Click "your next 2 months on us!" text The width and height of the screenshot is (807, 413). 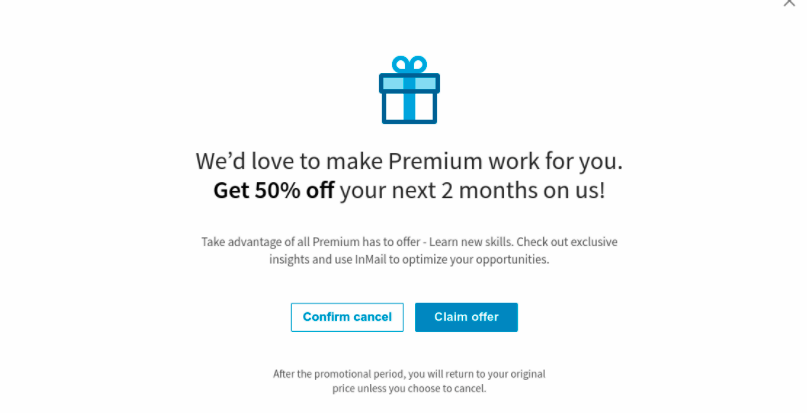coord(472,190)
